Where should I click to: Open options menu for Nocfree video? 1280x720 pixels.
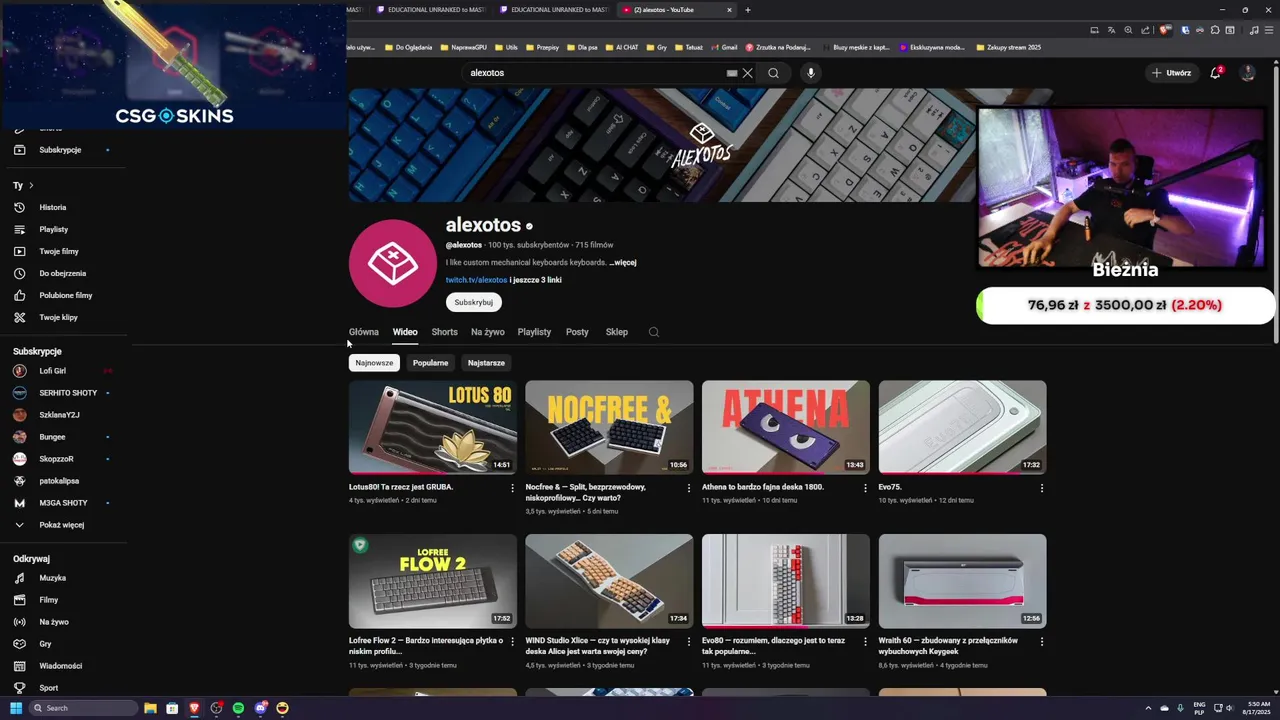(x=689, y=488)
